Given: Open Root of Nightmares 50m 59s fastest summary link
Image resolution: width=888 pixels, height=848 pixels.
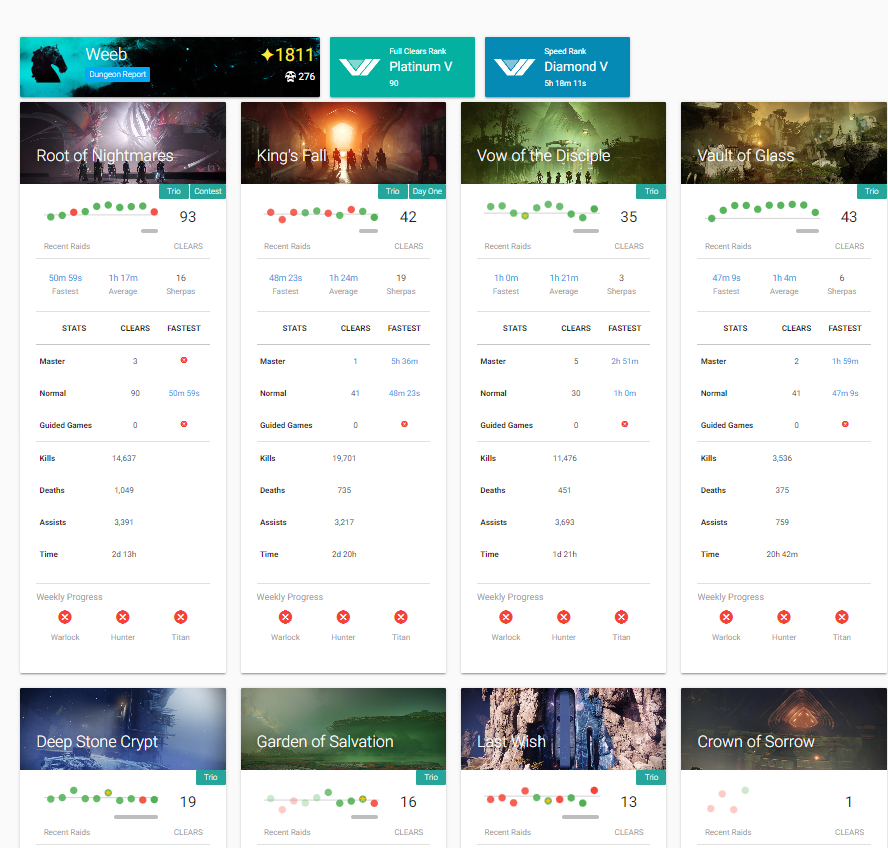Looking at the screenshot, I should pos(65,278).
